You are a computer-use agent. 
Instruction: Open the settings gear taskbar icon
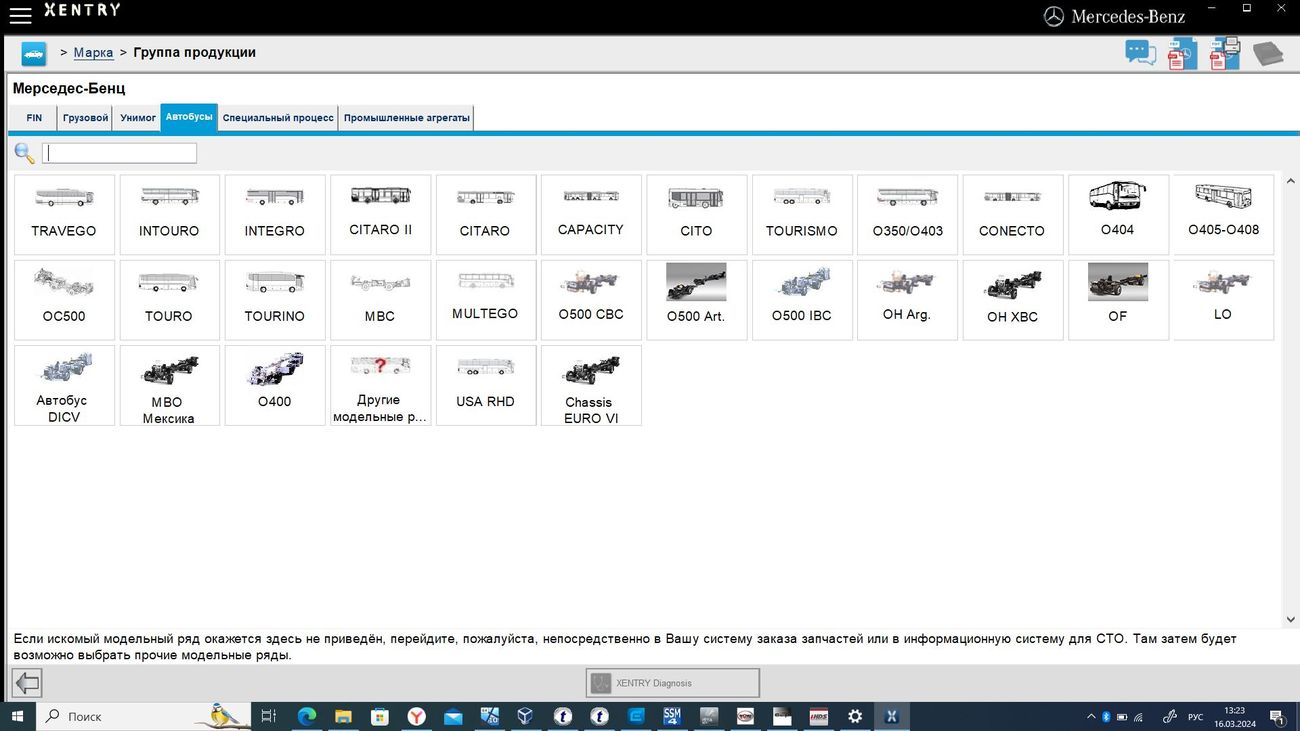(x=855, y=716)
